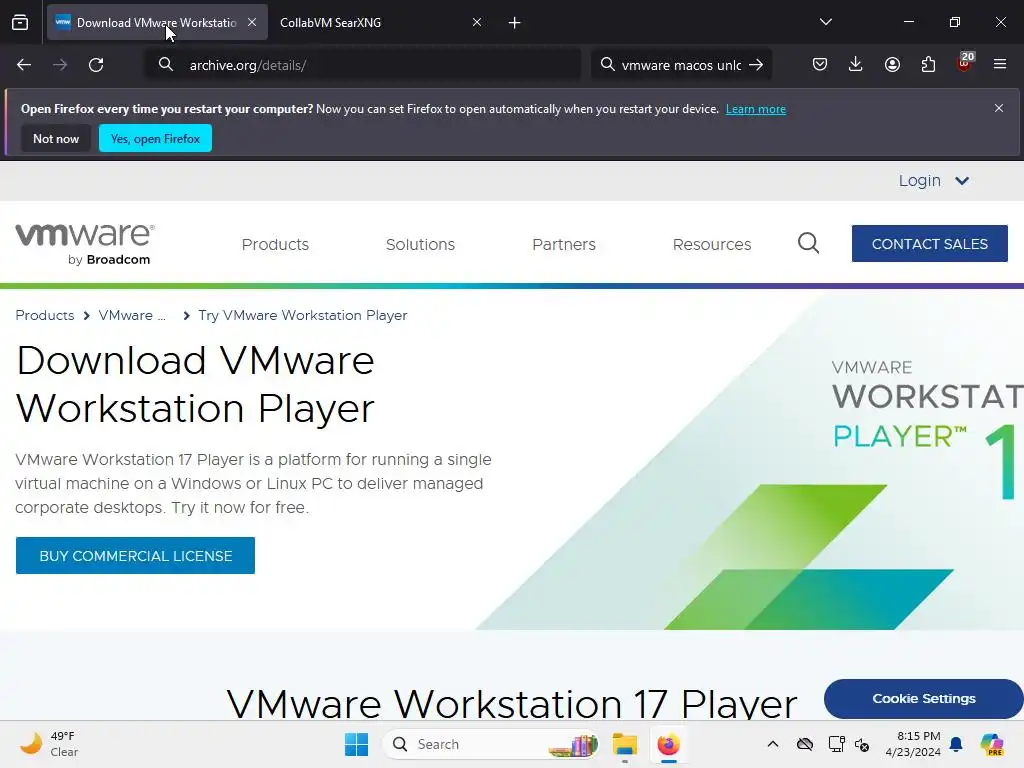
Task: Open Save to Pocket icon
Action: click(x=820, y=65)
